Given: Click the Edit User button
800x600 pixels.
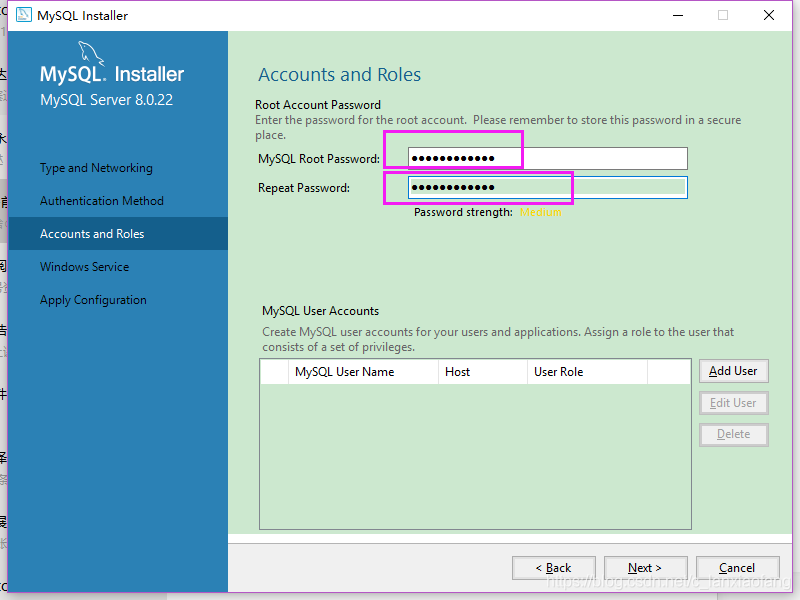Looking at the screenshot, I should click(733, 403).
